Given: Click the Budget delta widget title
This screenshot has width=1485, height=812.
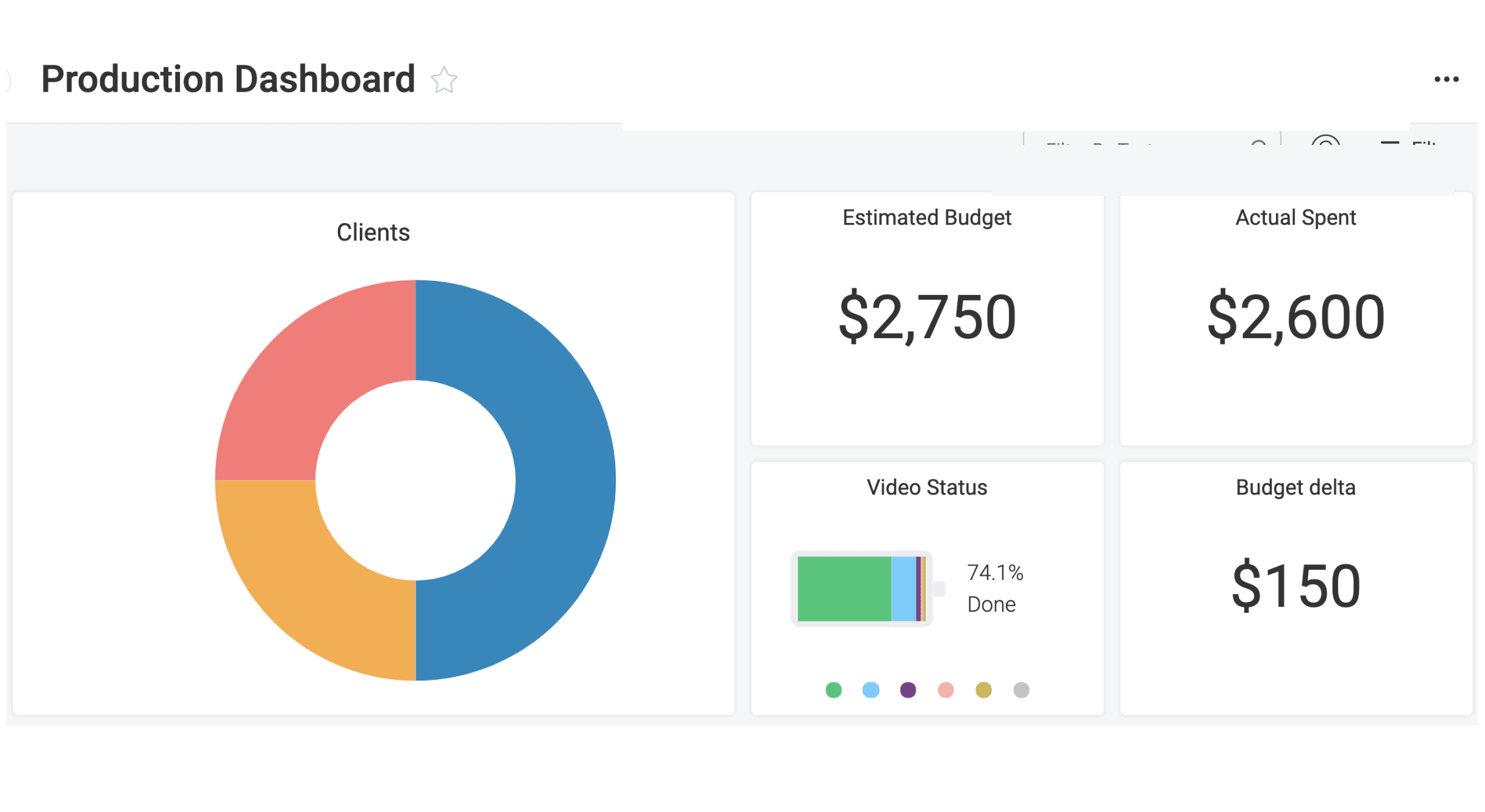Looking at the screenshot, I should (1295, 487).
